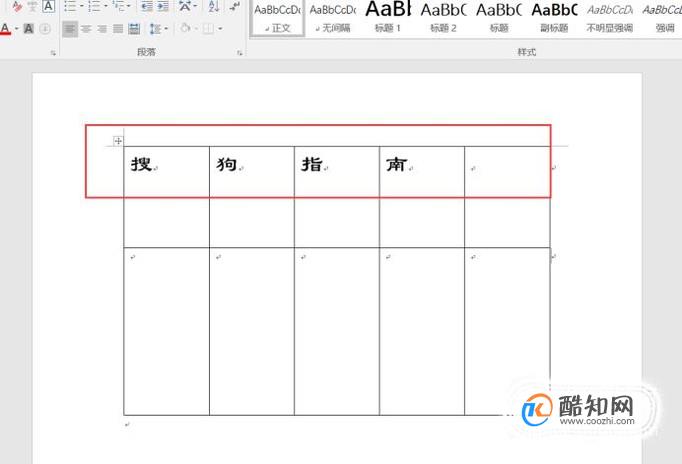This screenshot has width=682, height=464.
Task: Click the phonetic guide icon
Action: coord(32,6)
